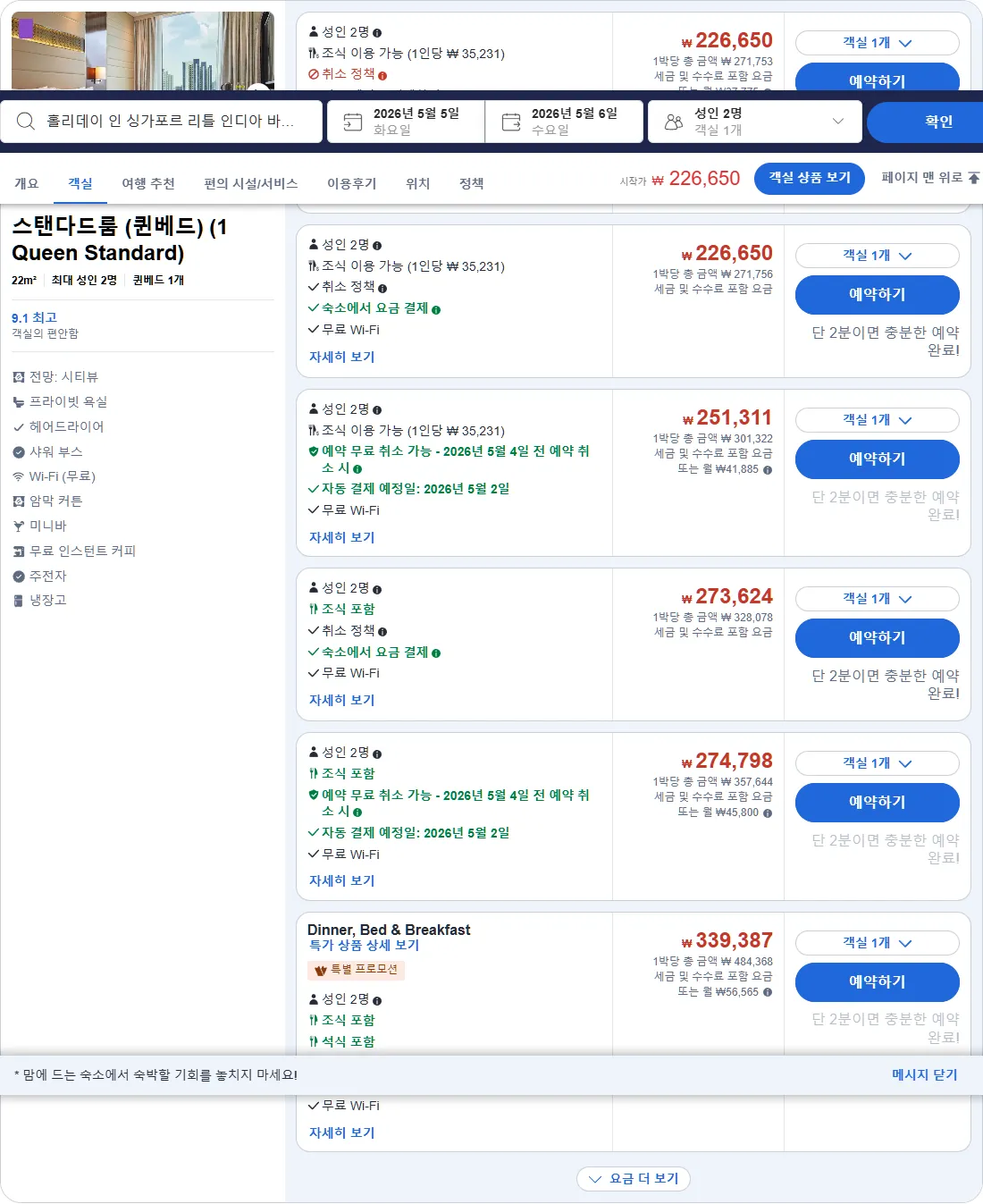Click the free-cancellation info icon in the ₩251,311 offer
Viewport: 983px width, 1204px height.
pyautogui.click(x=357, y=469)
